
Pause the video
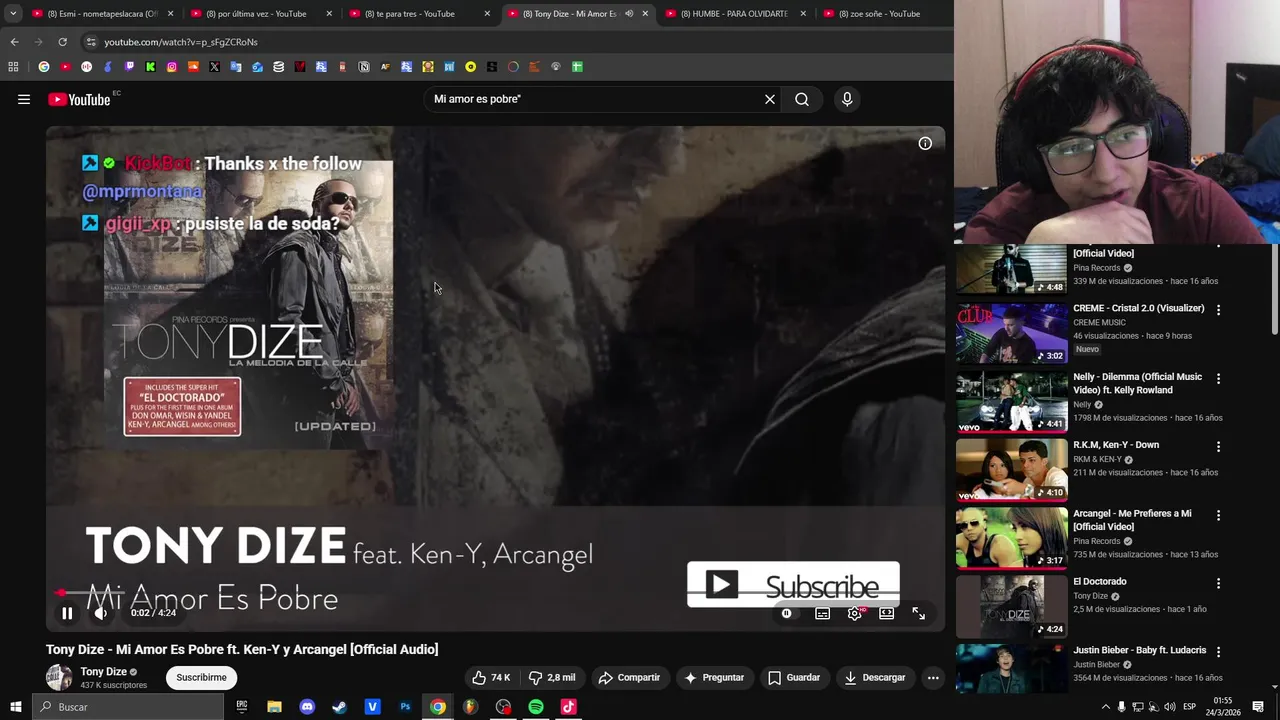67,613
